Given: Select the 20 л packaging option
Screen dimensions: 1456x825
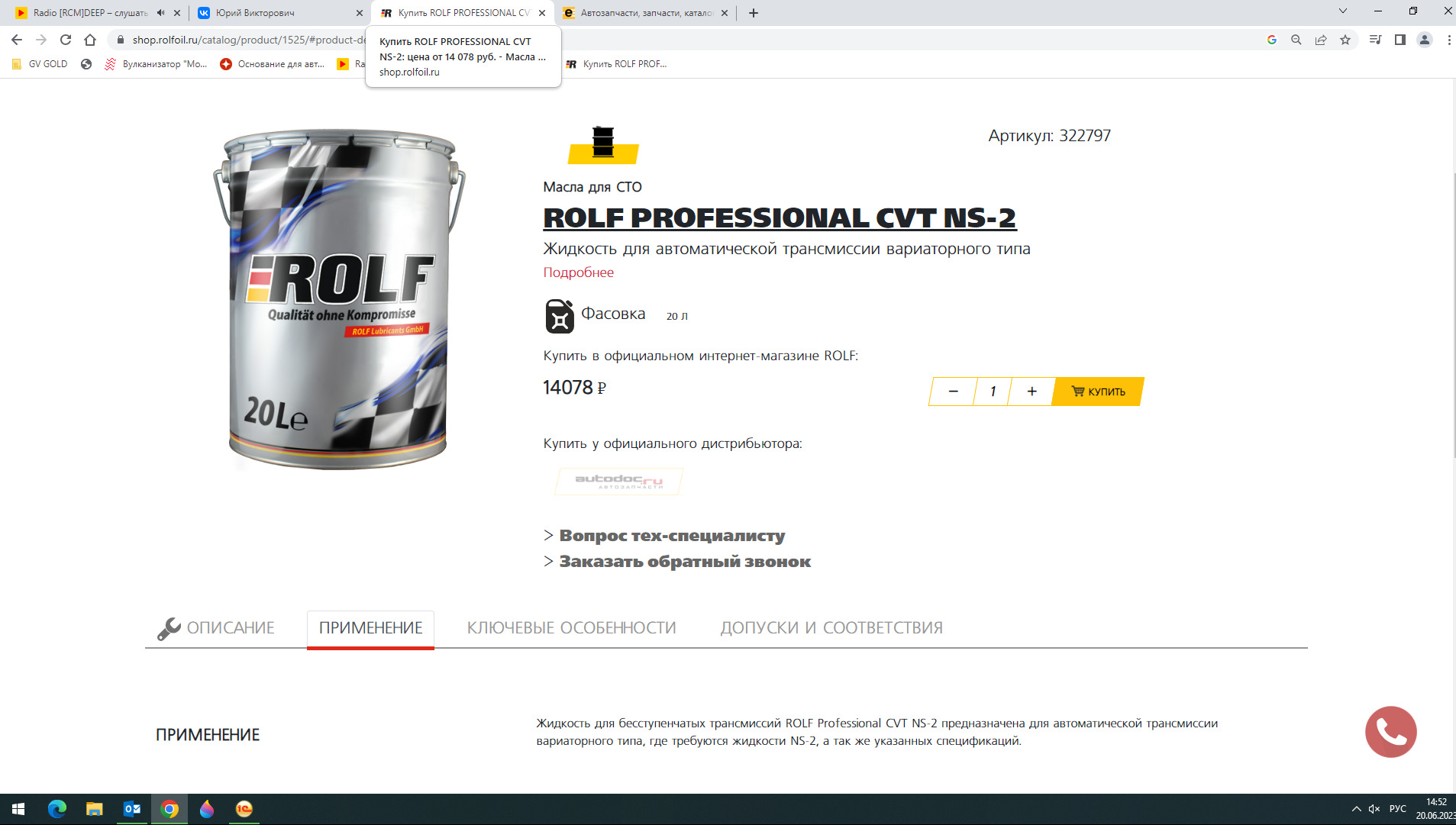Looking at the screenshot, I should pos(677,316).
